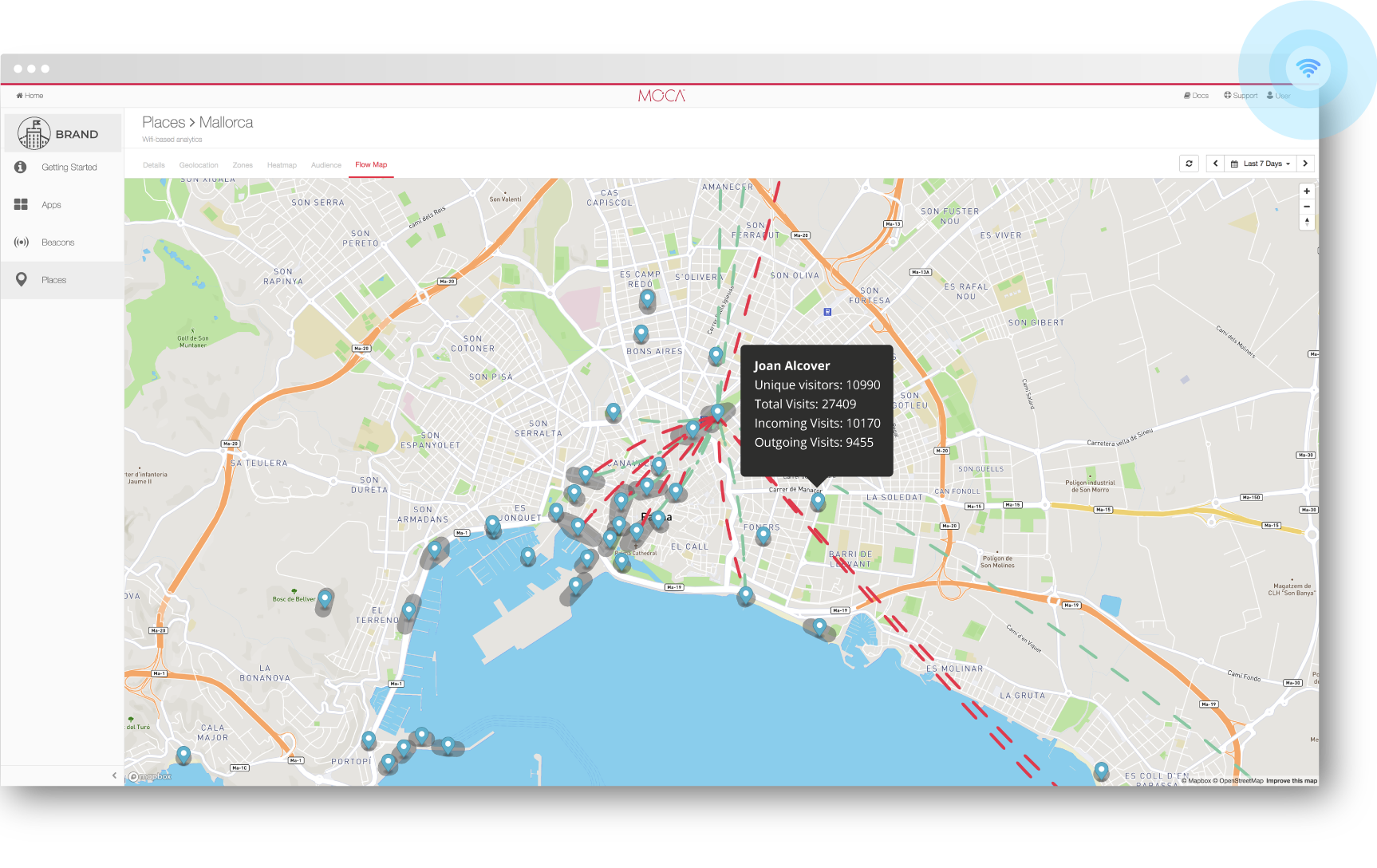The width and height of the screenshot is (1377, 868).
Task: Click the Incoming Visits: 10170 text
Action: (x=817, y=423)
